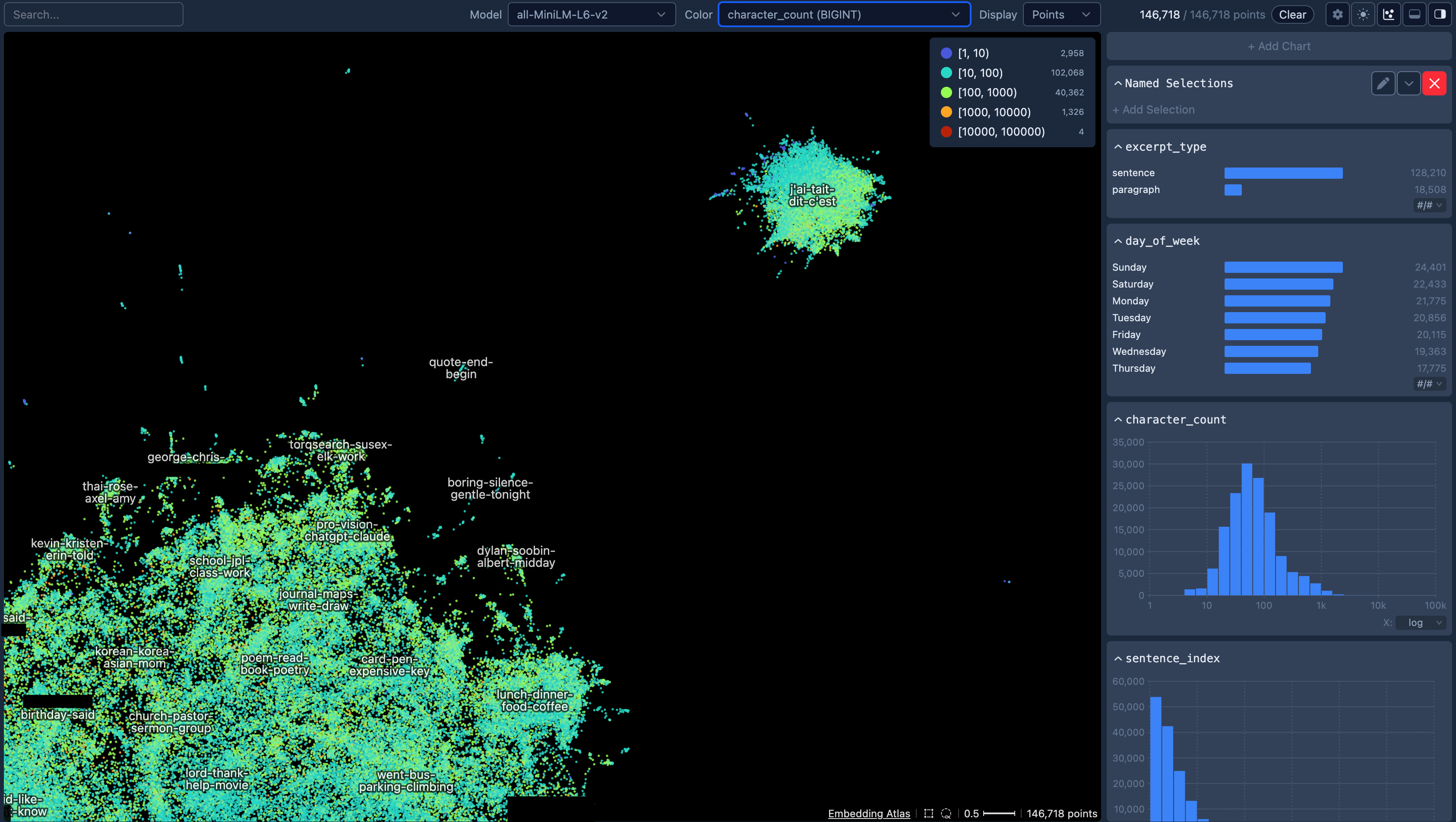
Task: Toggle the scatter plot view icon
Action: [1389, 15]
